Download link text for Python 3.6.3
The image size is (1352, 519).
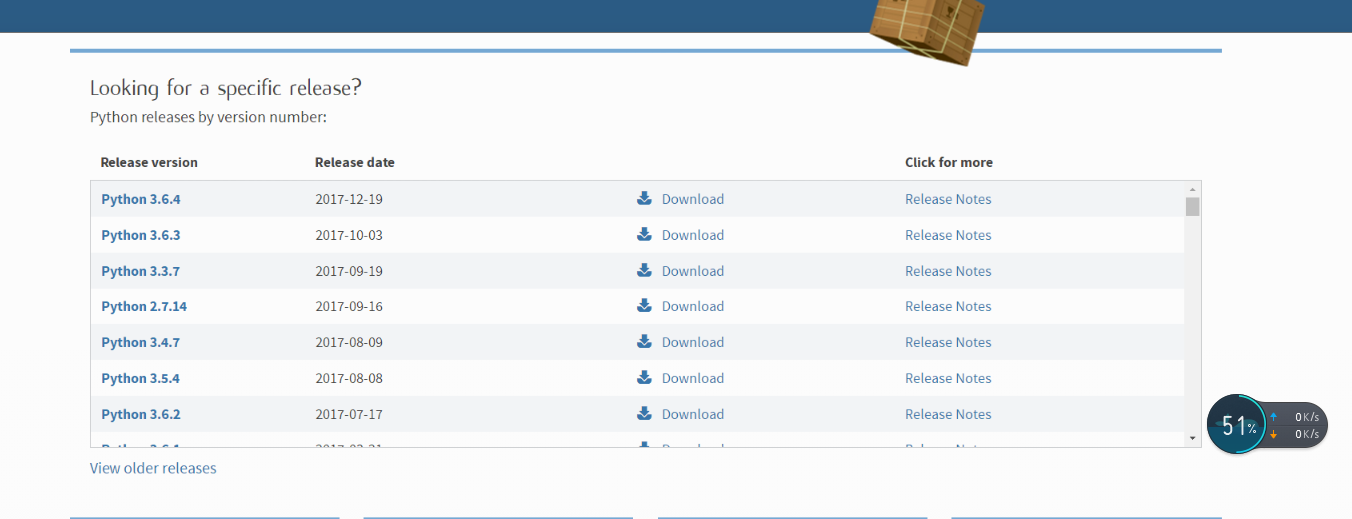693,235
